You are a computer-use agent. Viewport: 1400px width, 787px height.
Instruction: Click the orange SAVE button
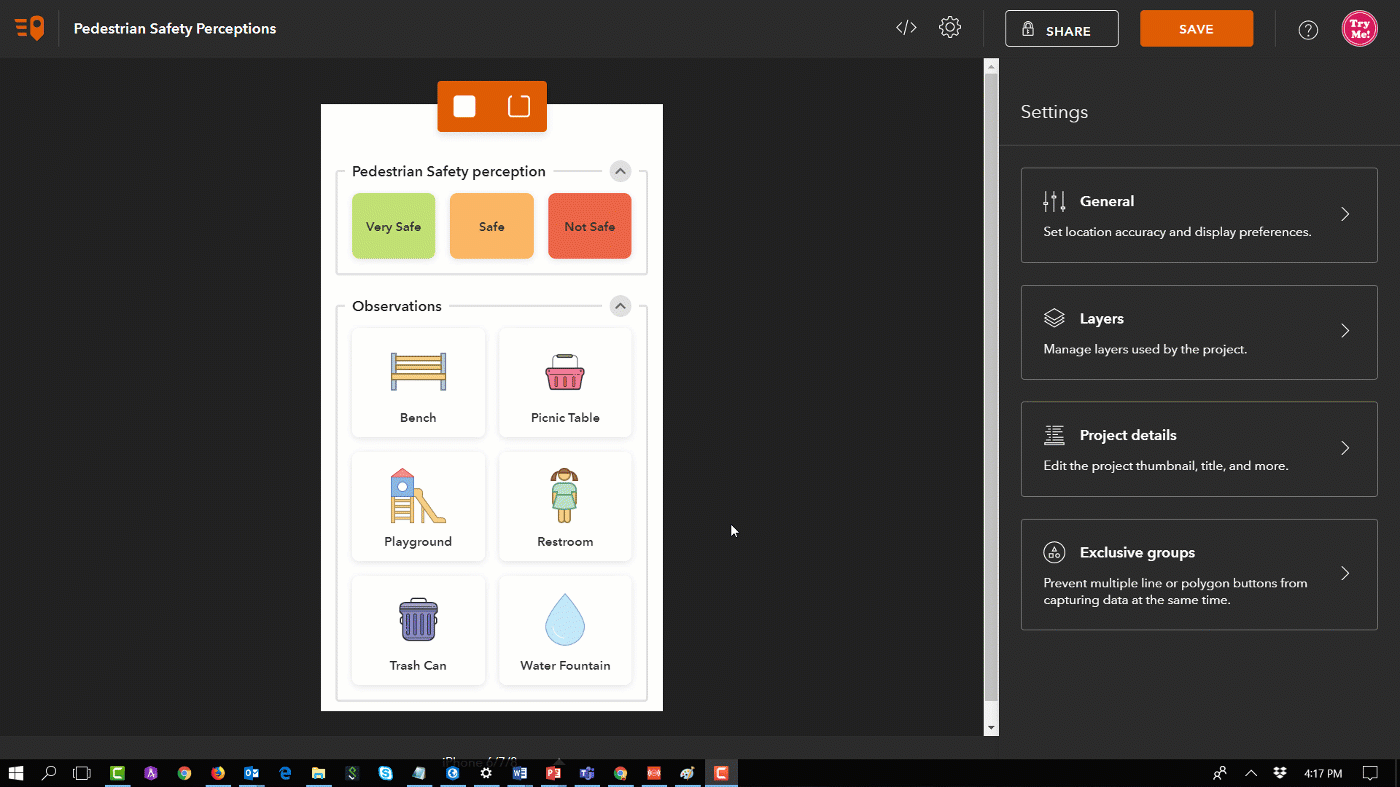click(1196, 29)
